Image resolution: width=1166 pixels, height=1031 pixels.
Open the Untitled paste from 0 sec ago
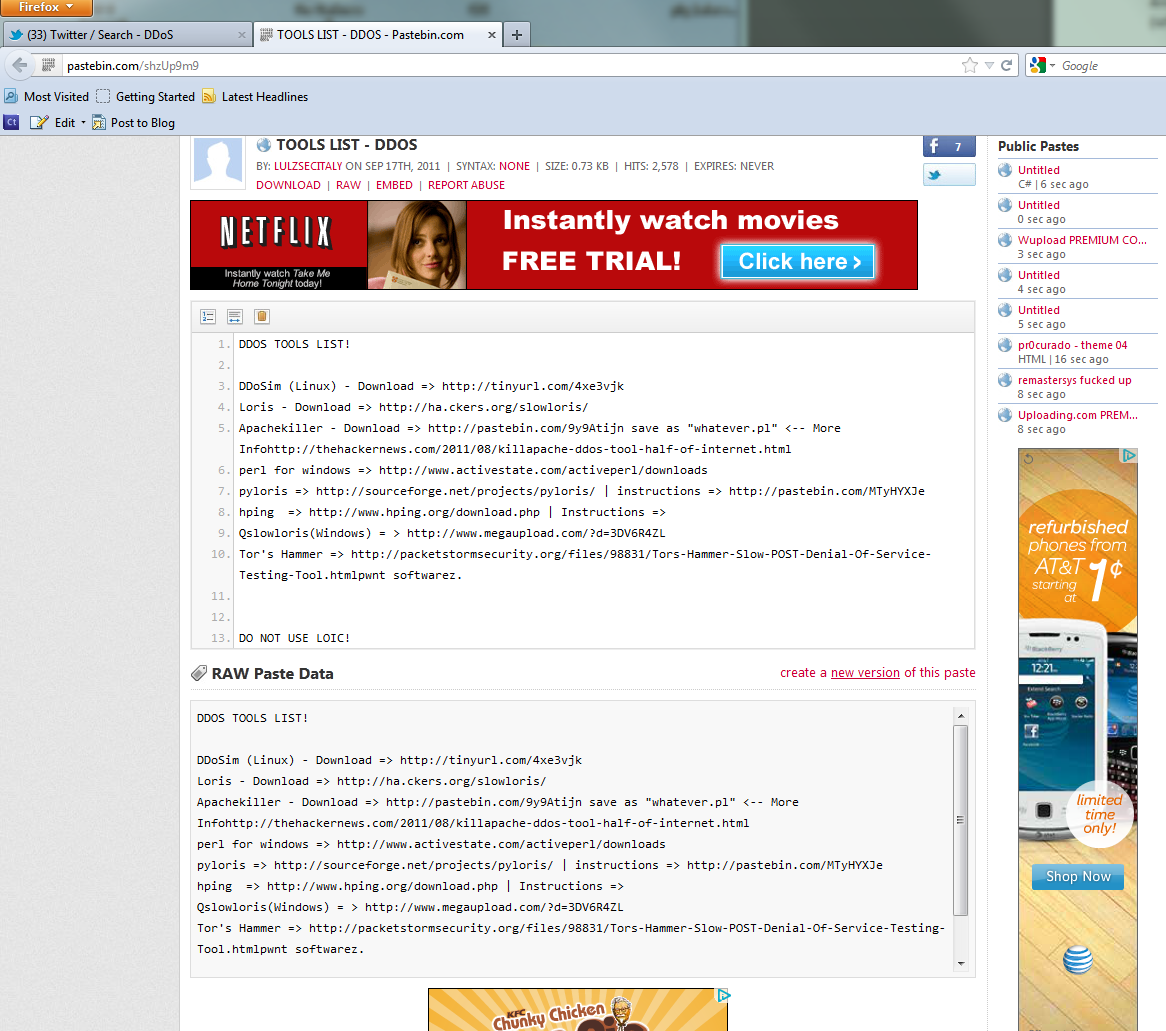pyautogui.click(x=1039, y=205)
